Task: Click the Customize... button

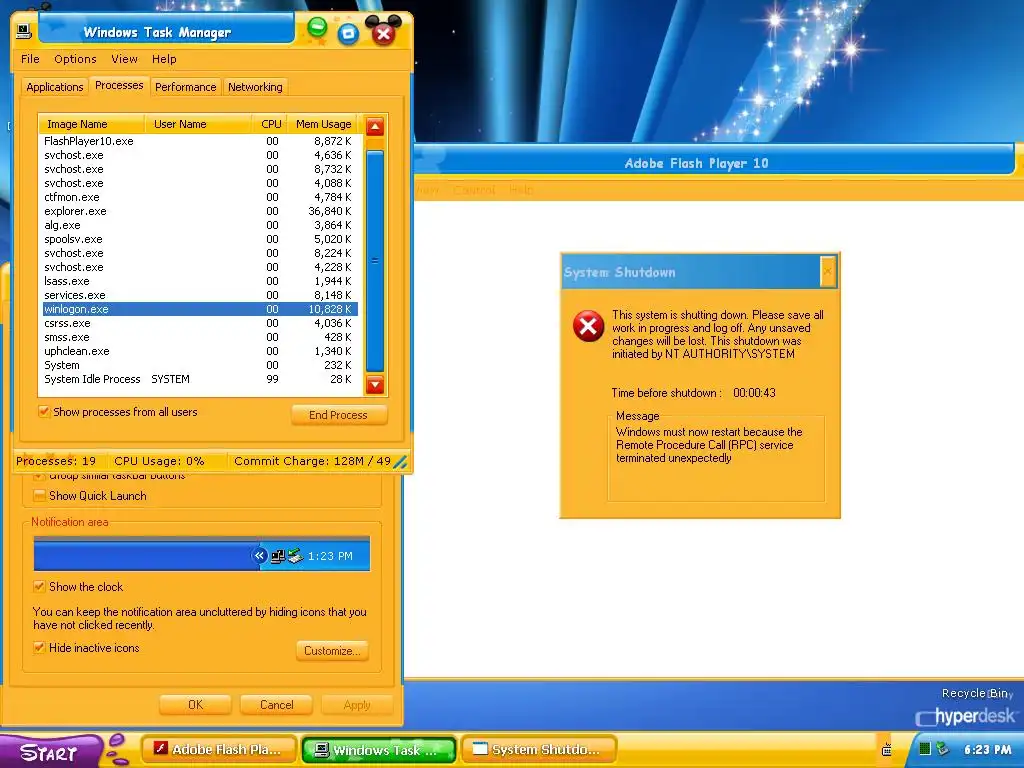Action: click(x=332, y=650)
